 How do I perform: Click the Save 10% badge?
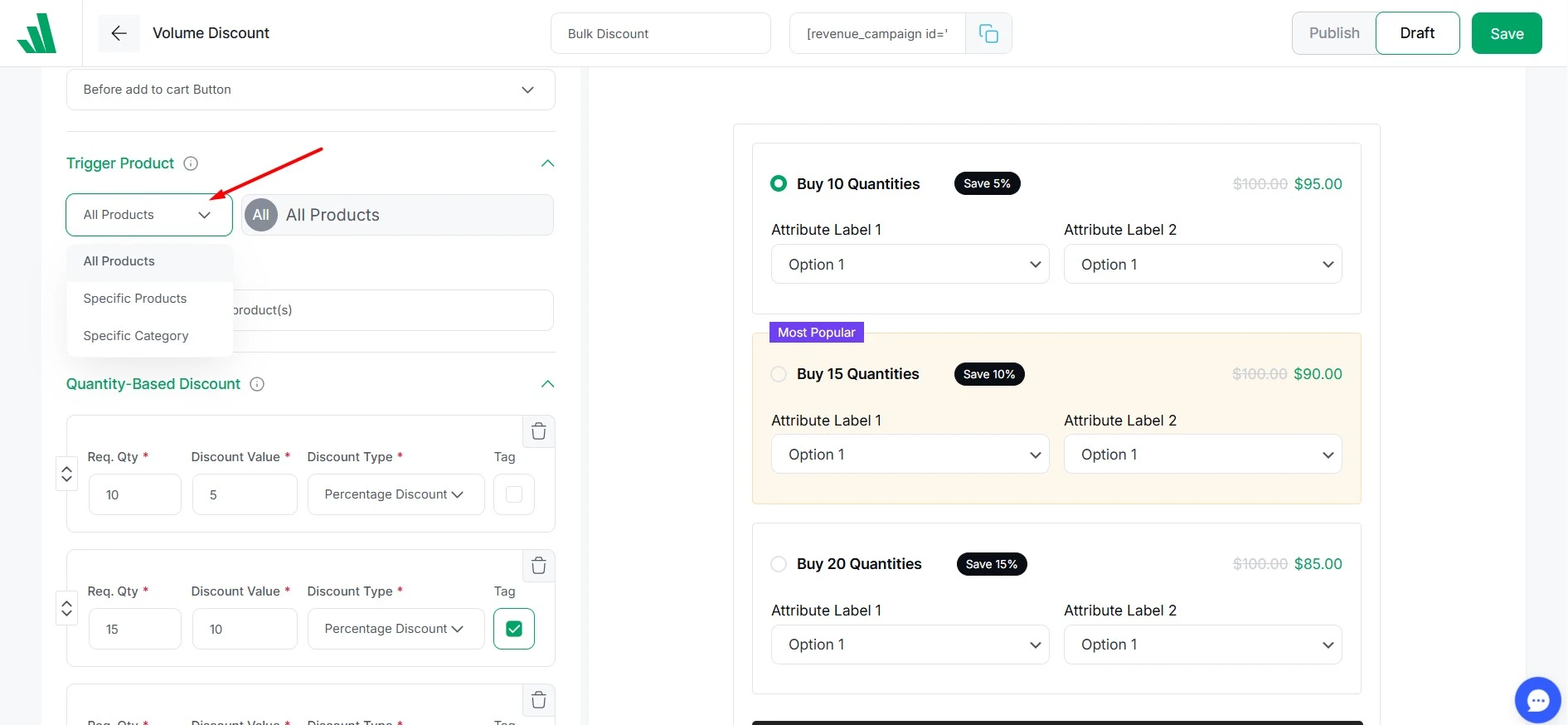click(989, 374)
